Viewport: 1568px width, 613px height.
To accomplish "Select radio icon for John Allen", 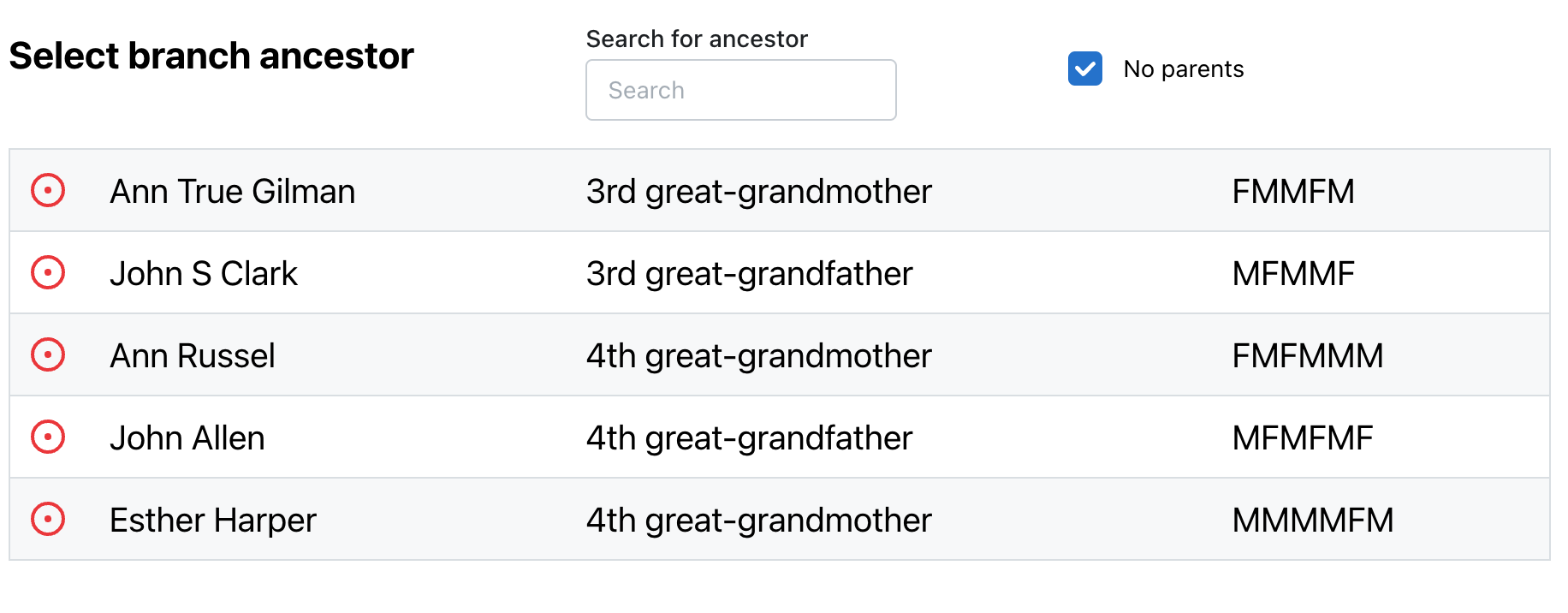I will [48, 437].
